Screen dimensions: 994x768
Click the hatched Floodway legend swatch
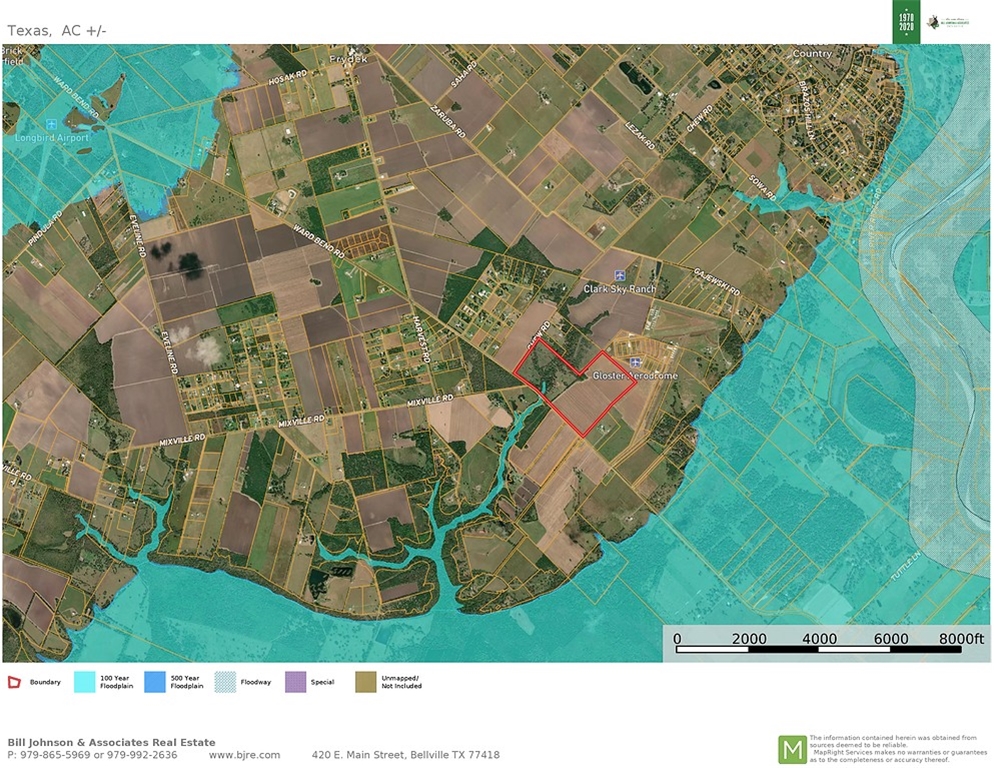(226, 683)
